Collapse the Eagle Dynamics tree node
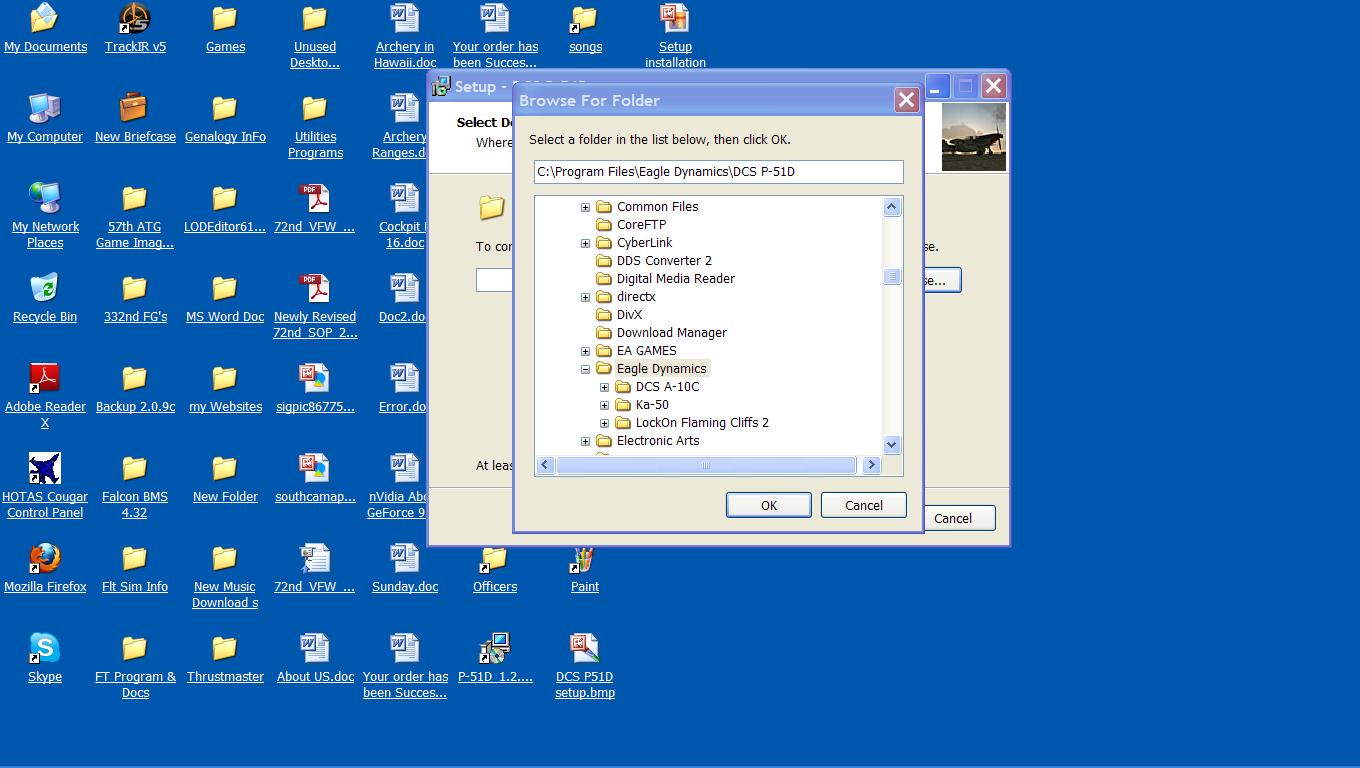 585,369
